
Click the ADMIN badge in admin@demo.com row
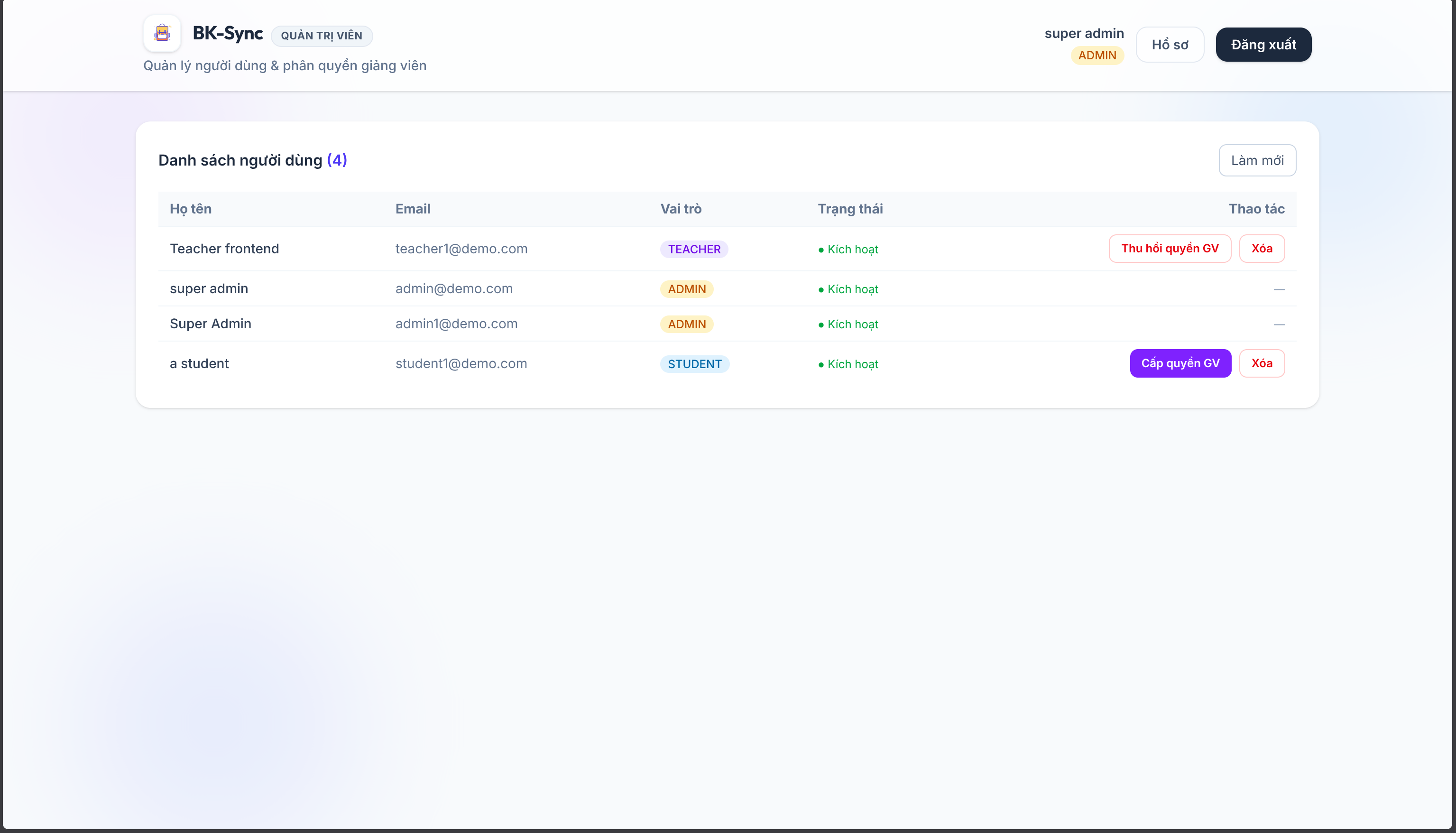(687, 289)
